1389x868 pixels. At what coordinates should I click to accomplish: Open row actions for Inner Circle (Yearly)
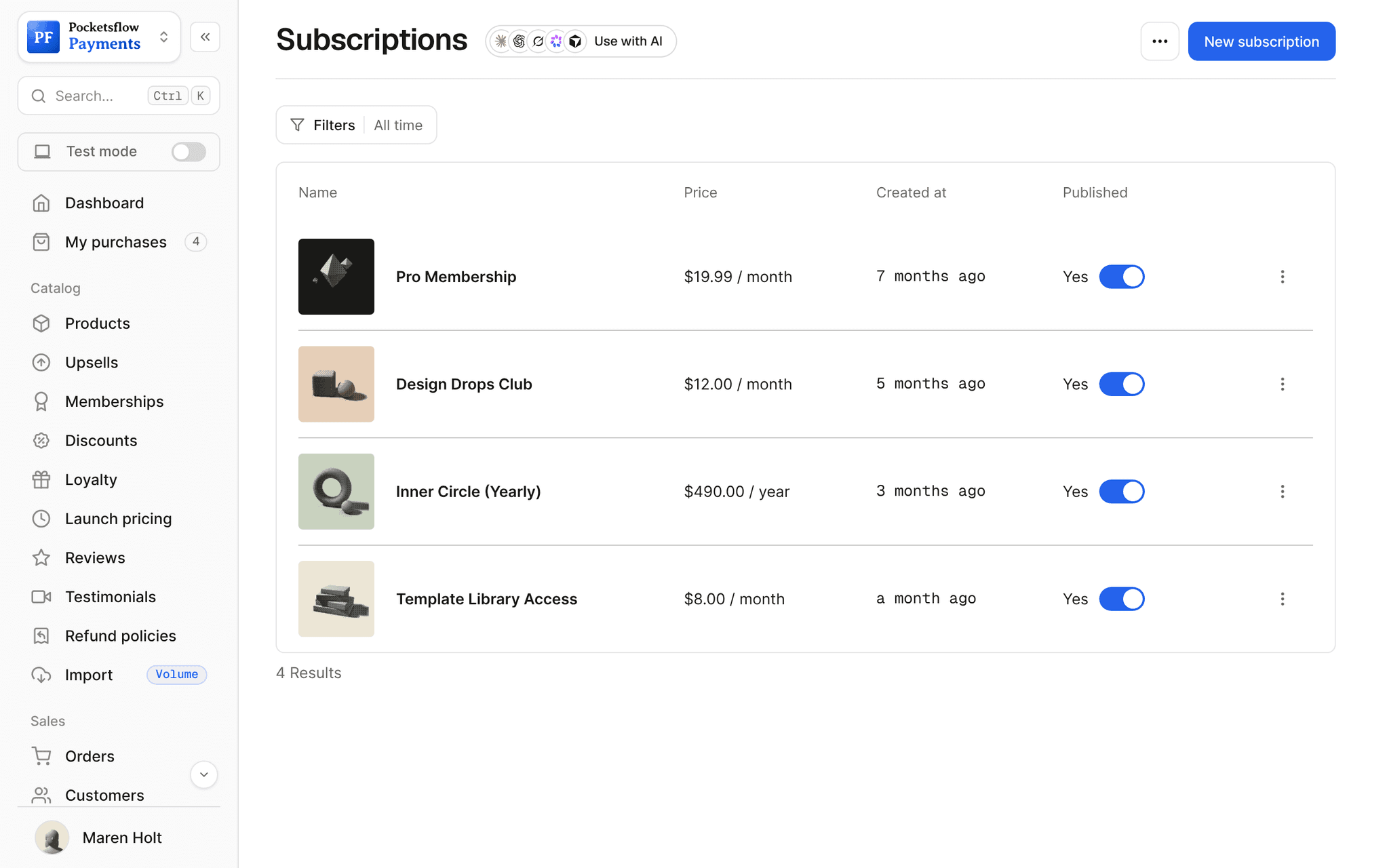1282,492
